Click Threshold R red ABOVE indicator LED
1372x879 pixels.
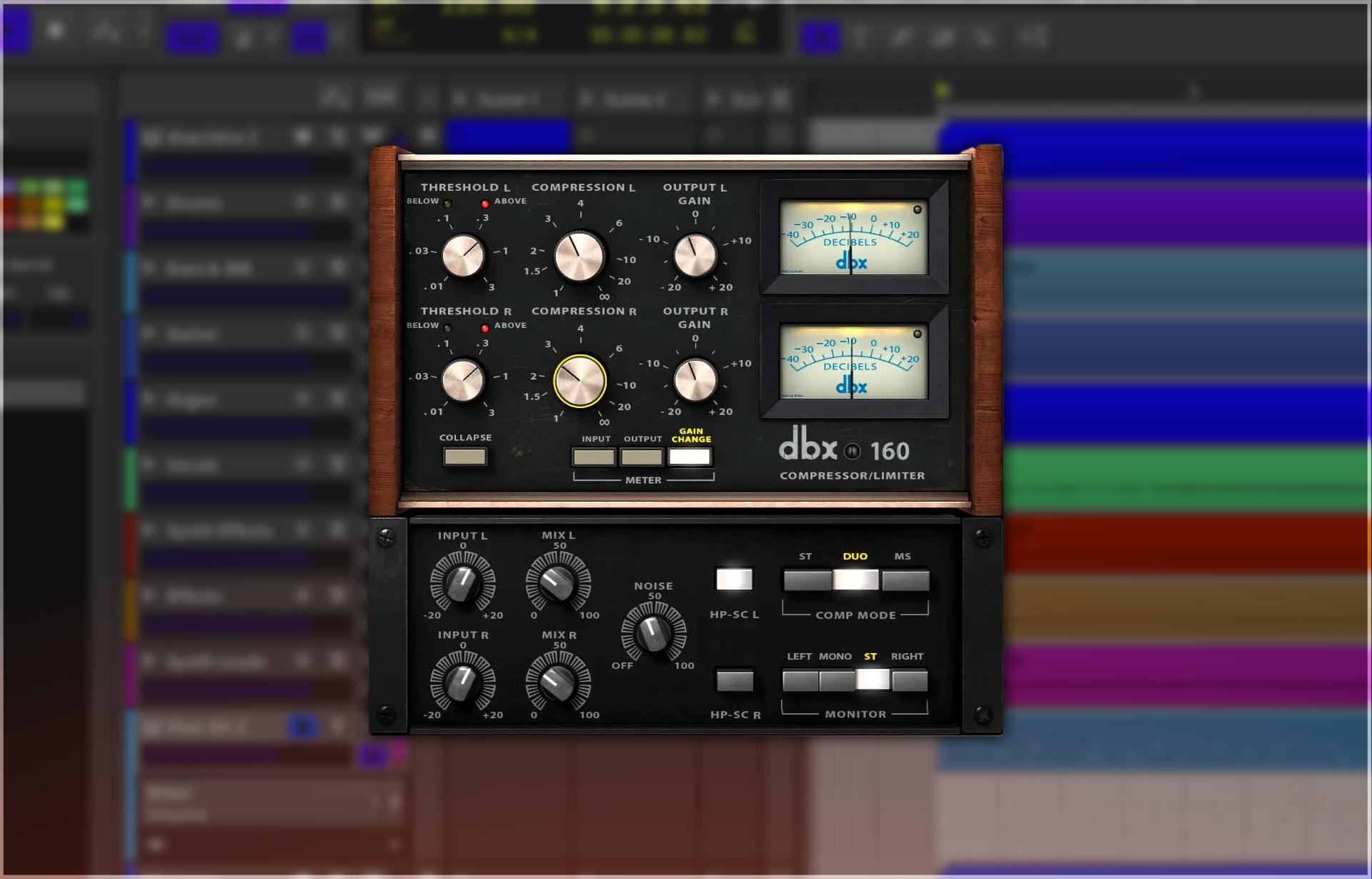click(485, 328)
